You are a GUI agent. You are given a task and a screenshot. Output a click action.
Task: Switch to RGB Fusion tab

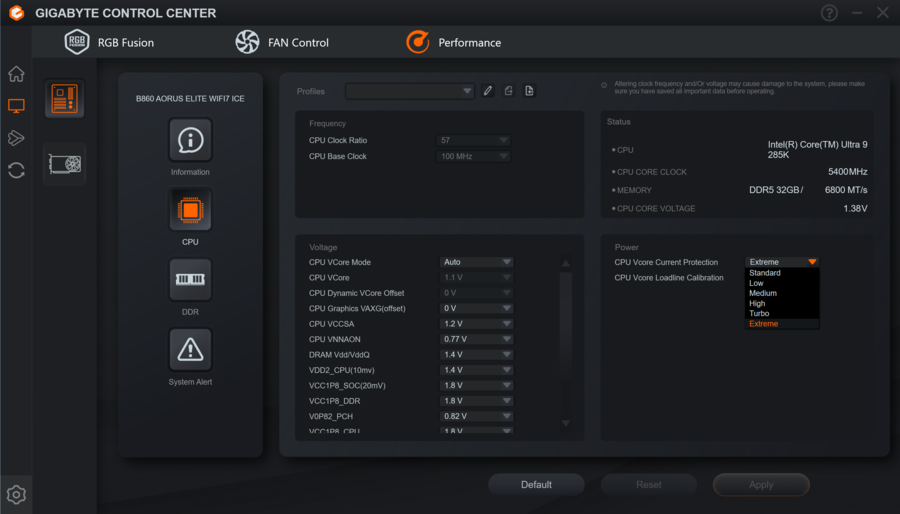109,42
